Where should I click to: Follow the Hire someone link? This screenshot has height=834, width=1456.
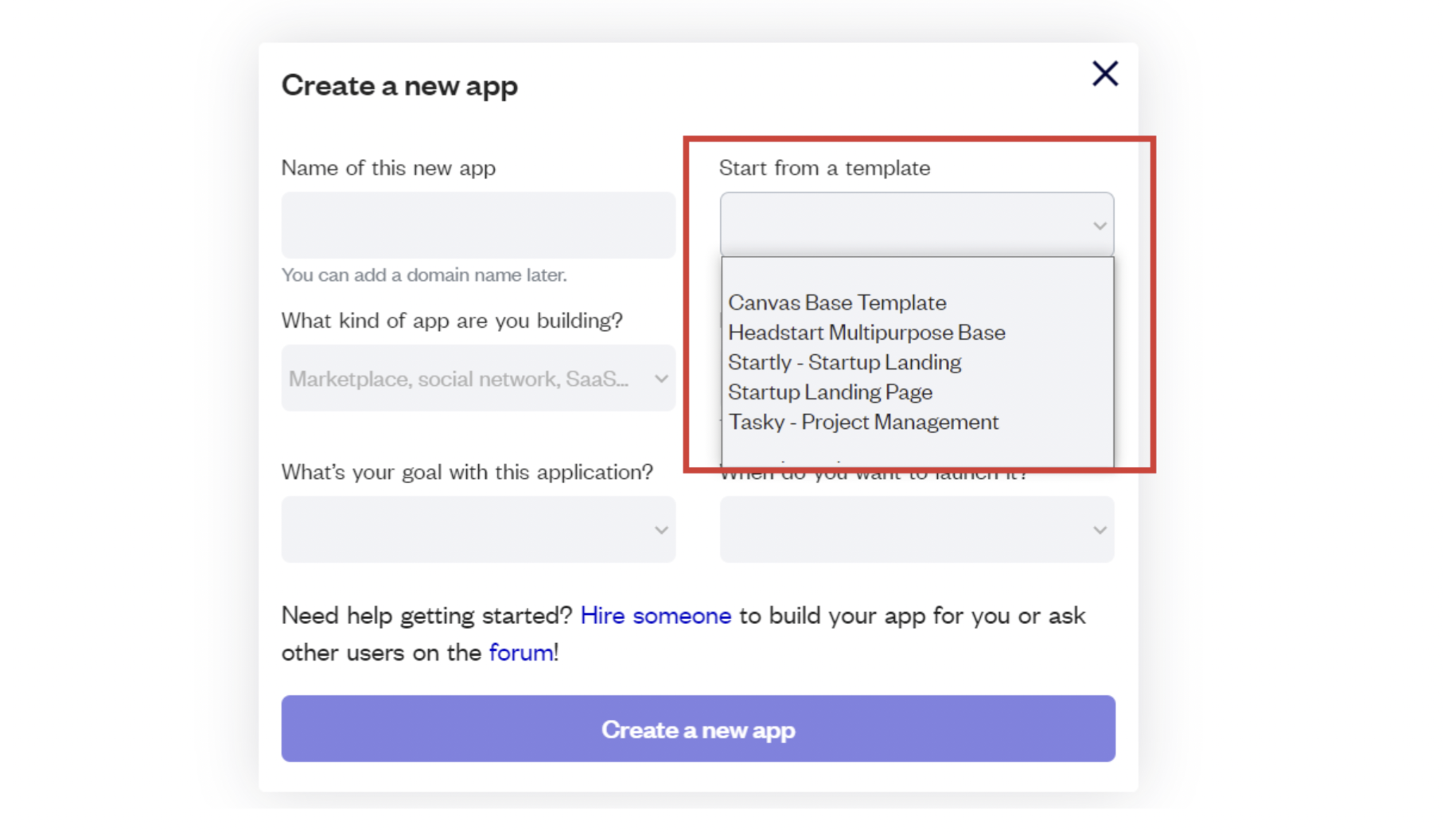pyautogui.click(x=656, y=616)
